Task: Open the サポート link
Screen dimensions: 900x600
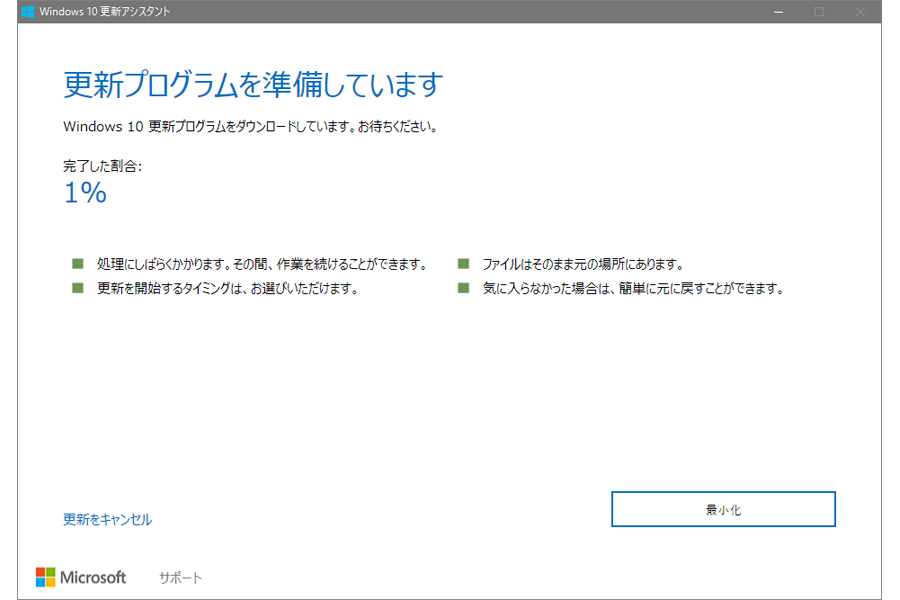Action: tap(180, 578)
